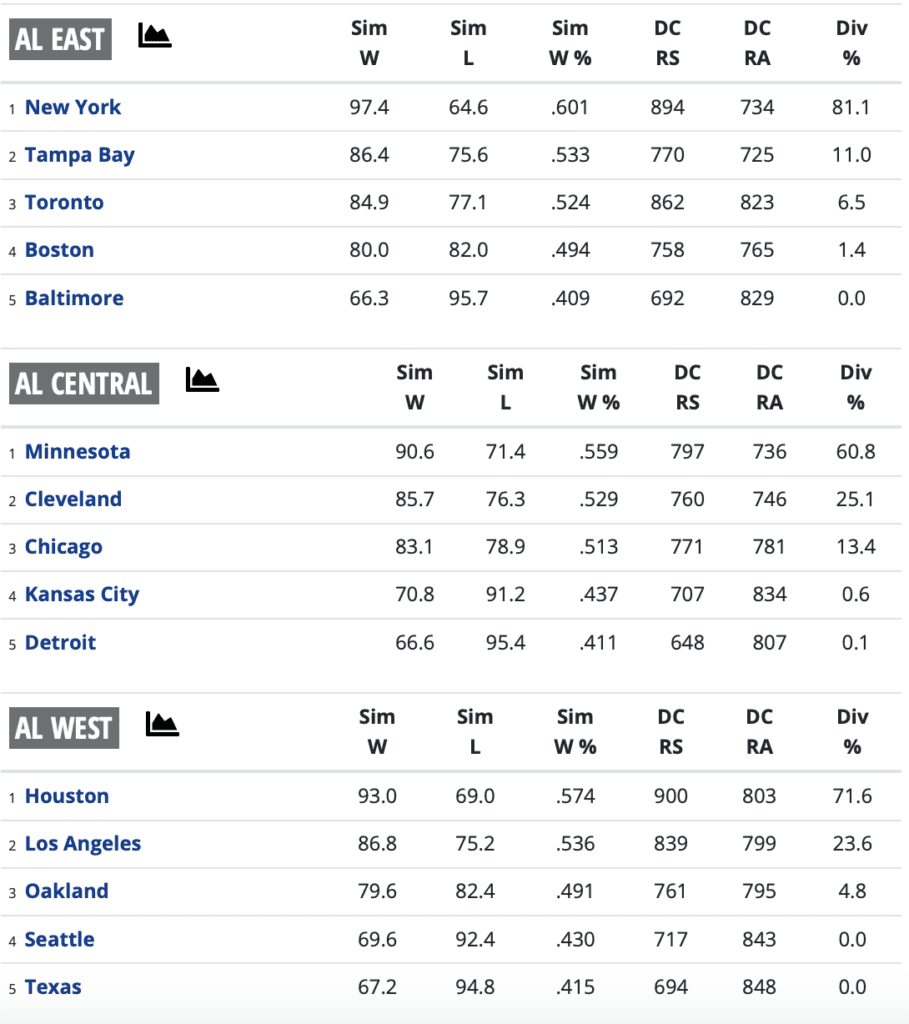This screenshot has width=909, height=1024.
Task: Select the Texas team link
Action: (53, 987)
